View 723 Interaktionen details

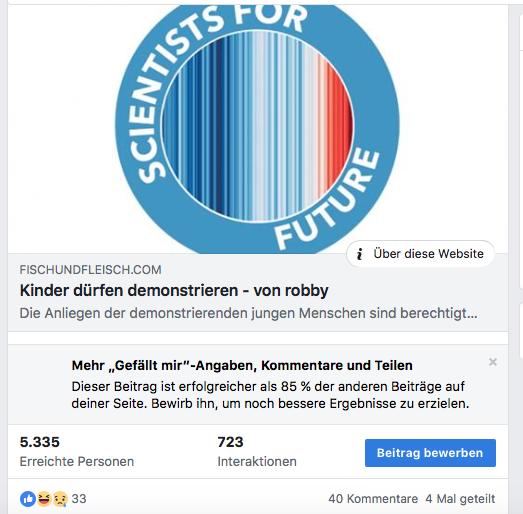click(257, 452)
